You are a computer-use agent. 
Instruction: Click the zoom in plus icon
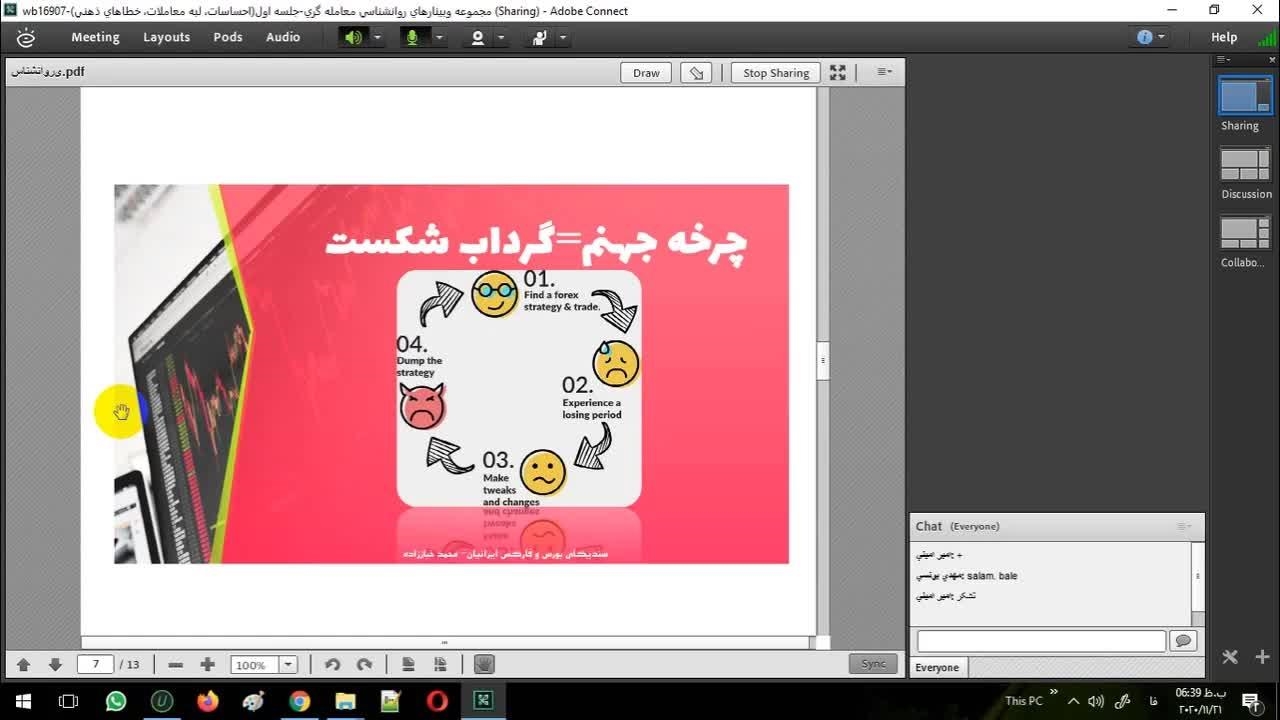click(x=207, y=665)
